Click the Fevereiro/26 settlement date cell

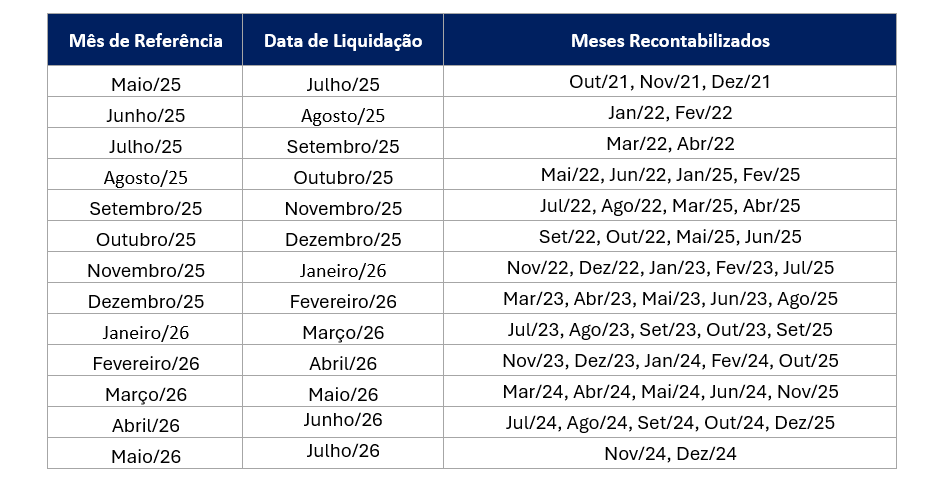[x=343, y=298]
